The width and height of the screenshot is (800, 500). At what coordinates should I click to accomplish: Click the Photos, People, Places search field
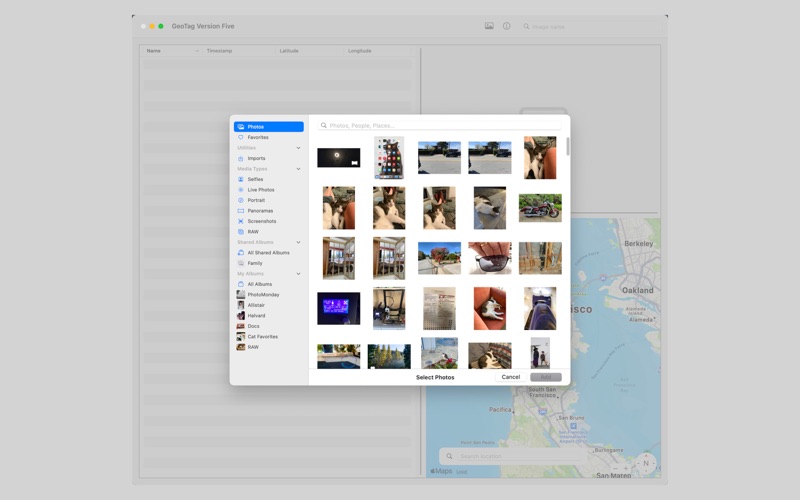click(x=439, y=125)
